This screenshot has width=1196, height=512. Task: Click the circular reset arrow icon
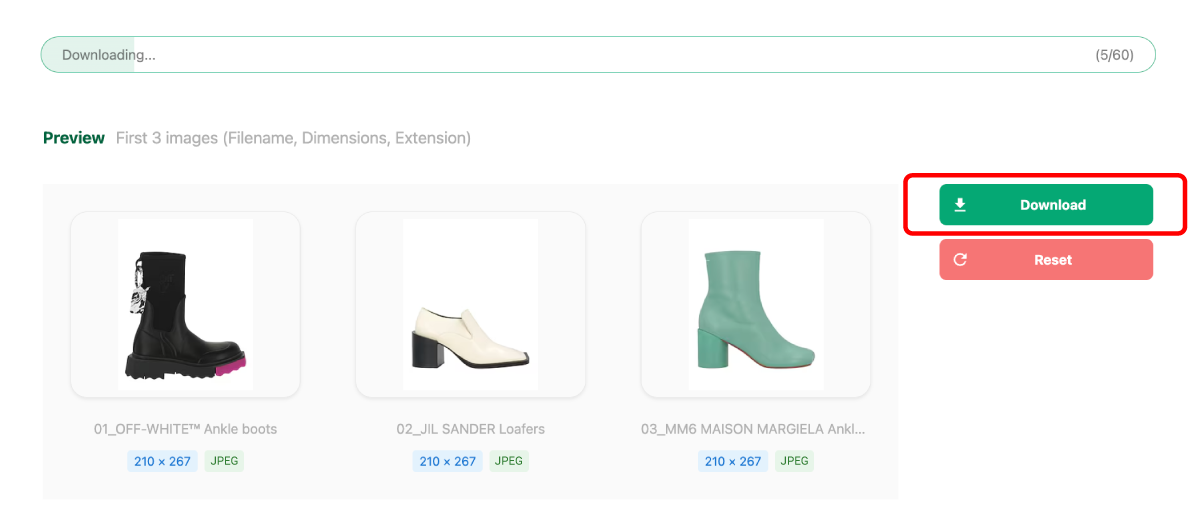(x=960, y=260)
